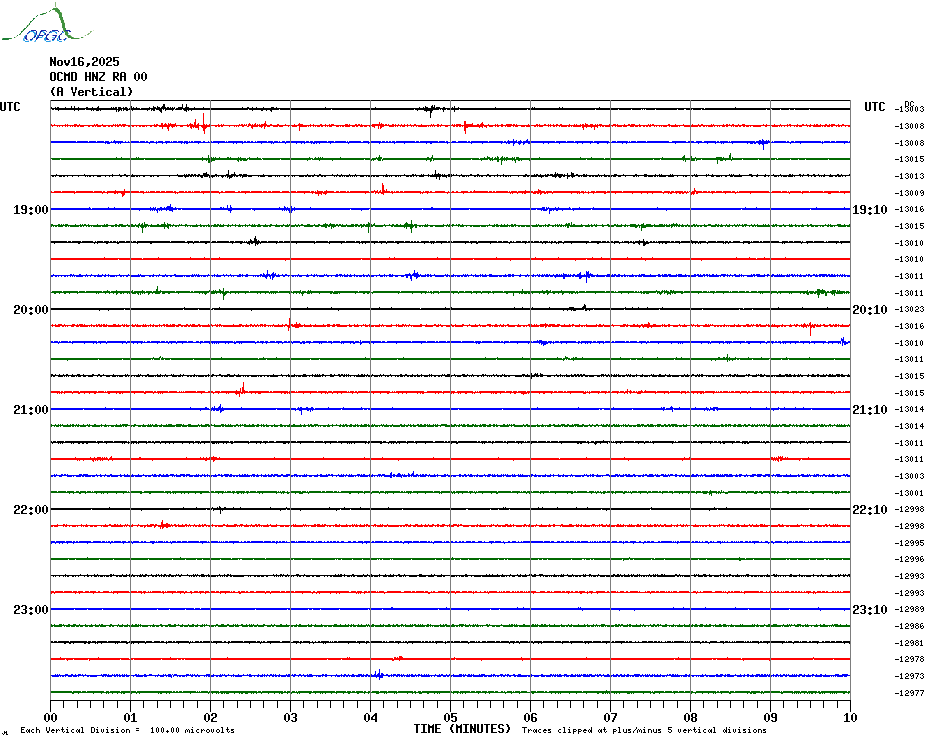Click the 19:10 time label on right
This screenshot has width=930, height=744.
(x=869, y=210)
